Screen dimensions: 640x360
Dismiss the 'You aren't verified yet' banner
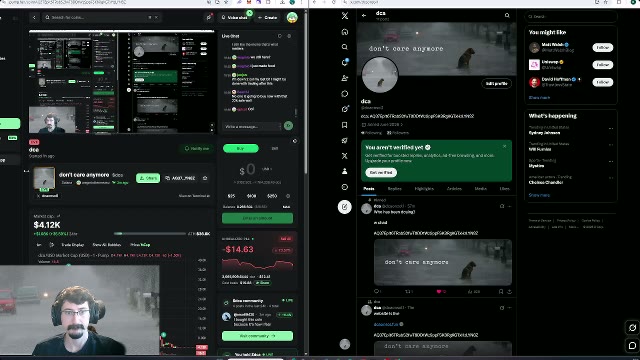[504, 146]
